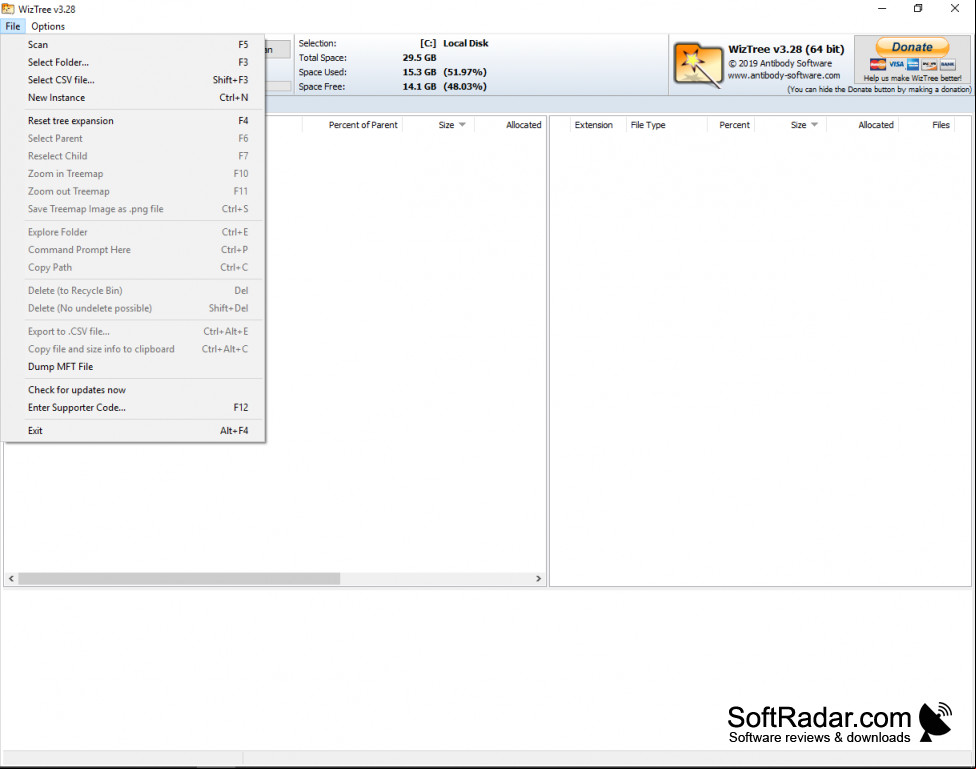Choose Select Folder... menu entry
The width and height of the screenshot is (976, 769).
(x=133, y=62)
